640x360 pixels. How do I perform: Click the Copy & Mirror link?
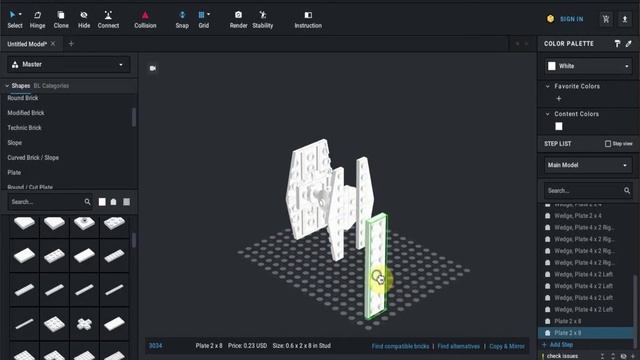point(507,346)
